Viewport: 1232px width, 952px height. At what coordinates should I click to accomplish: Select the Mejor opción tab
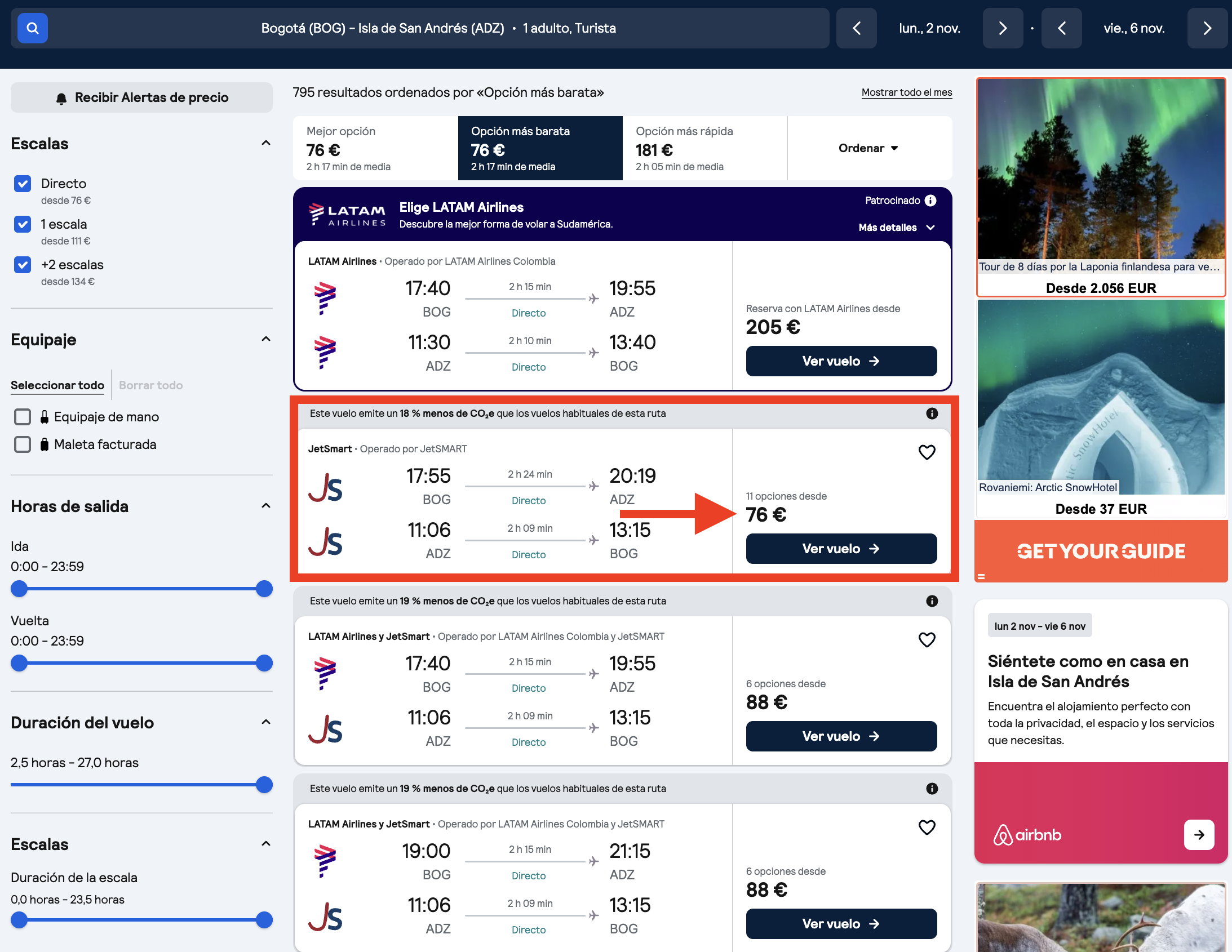coord(375,148)
